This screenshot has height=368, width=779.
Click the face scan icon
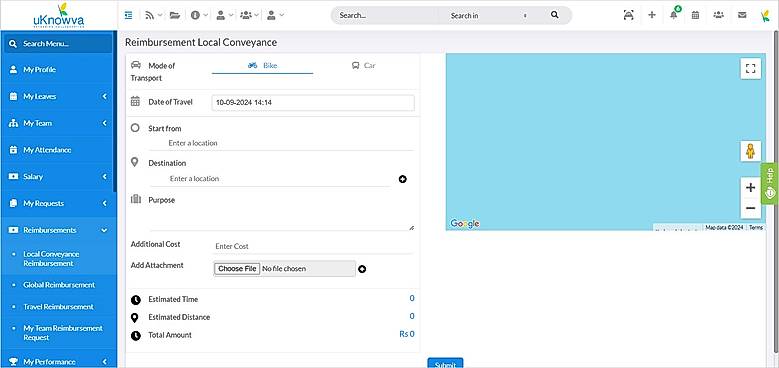628,15
